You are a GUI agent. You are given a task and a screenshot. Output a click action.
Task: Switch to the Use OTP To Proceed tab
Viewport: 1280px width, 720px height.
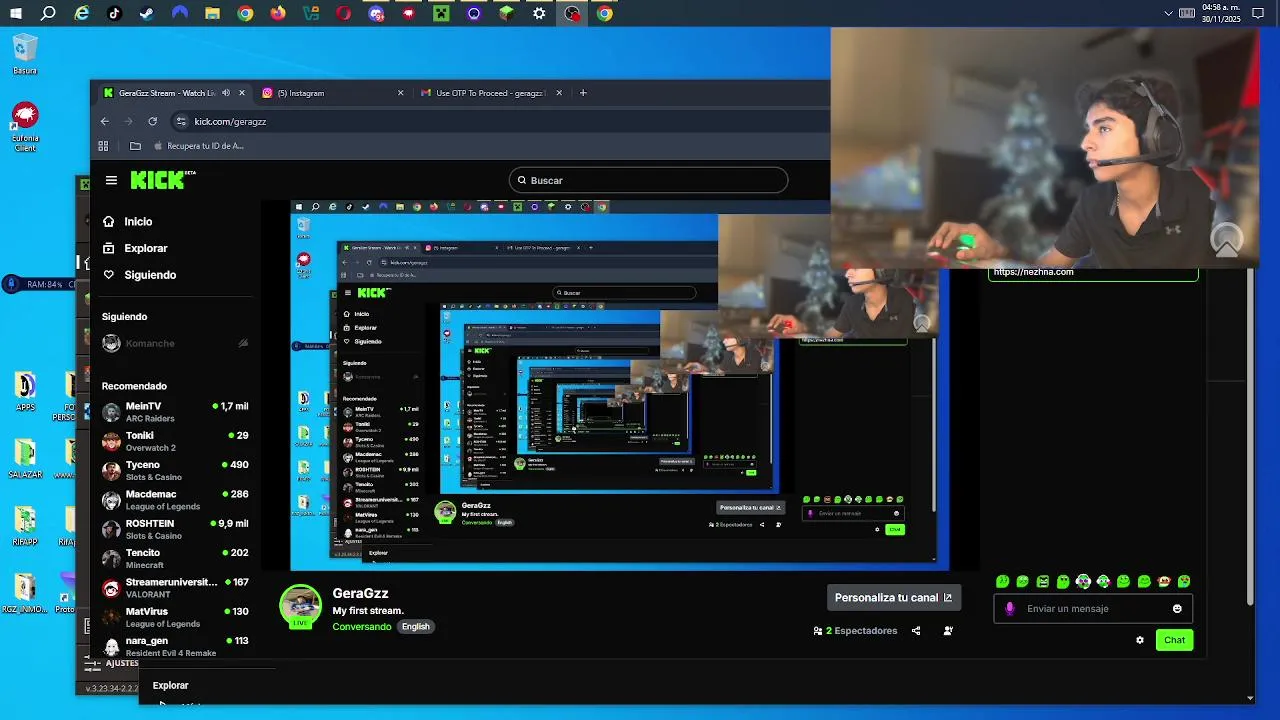click(x=490, y=93)
